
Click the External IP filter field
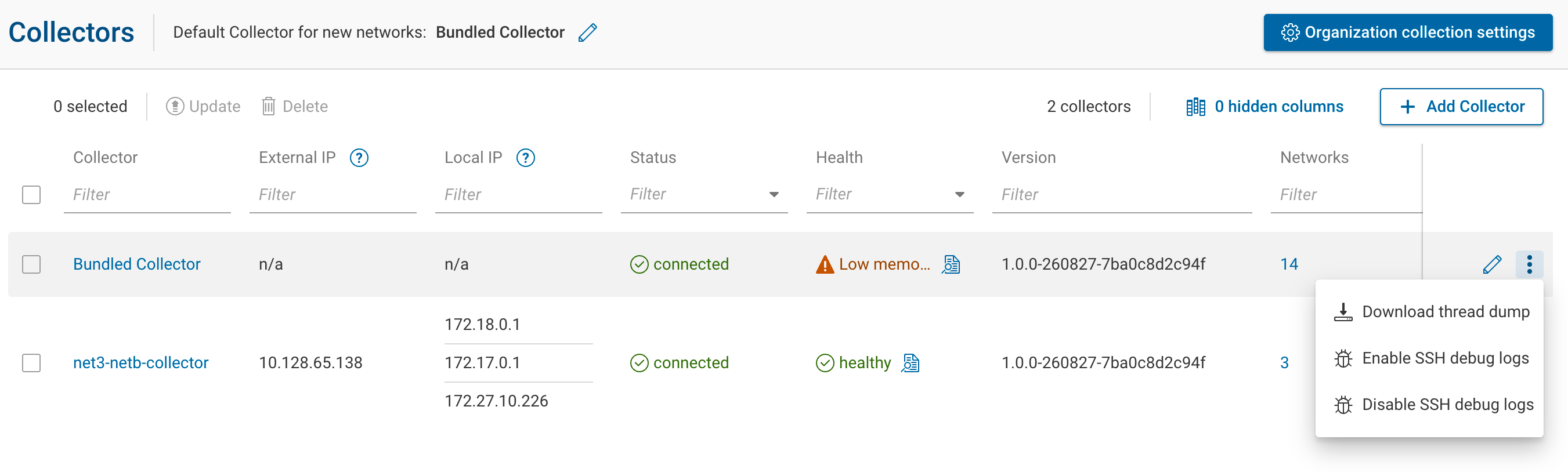coord(333,195)
